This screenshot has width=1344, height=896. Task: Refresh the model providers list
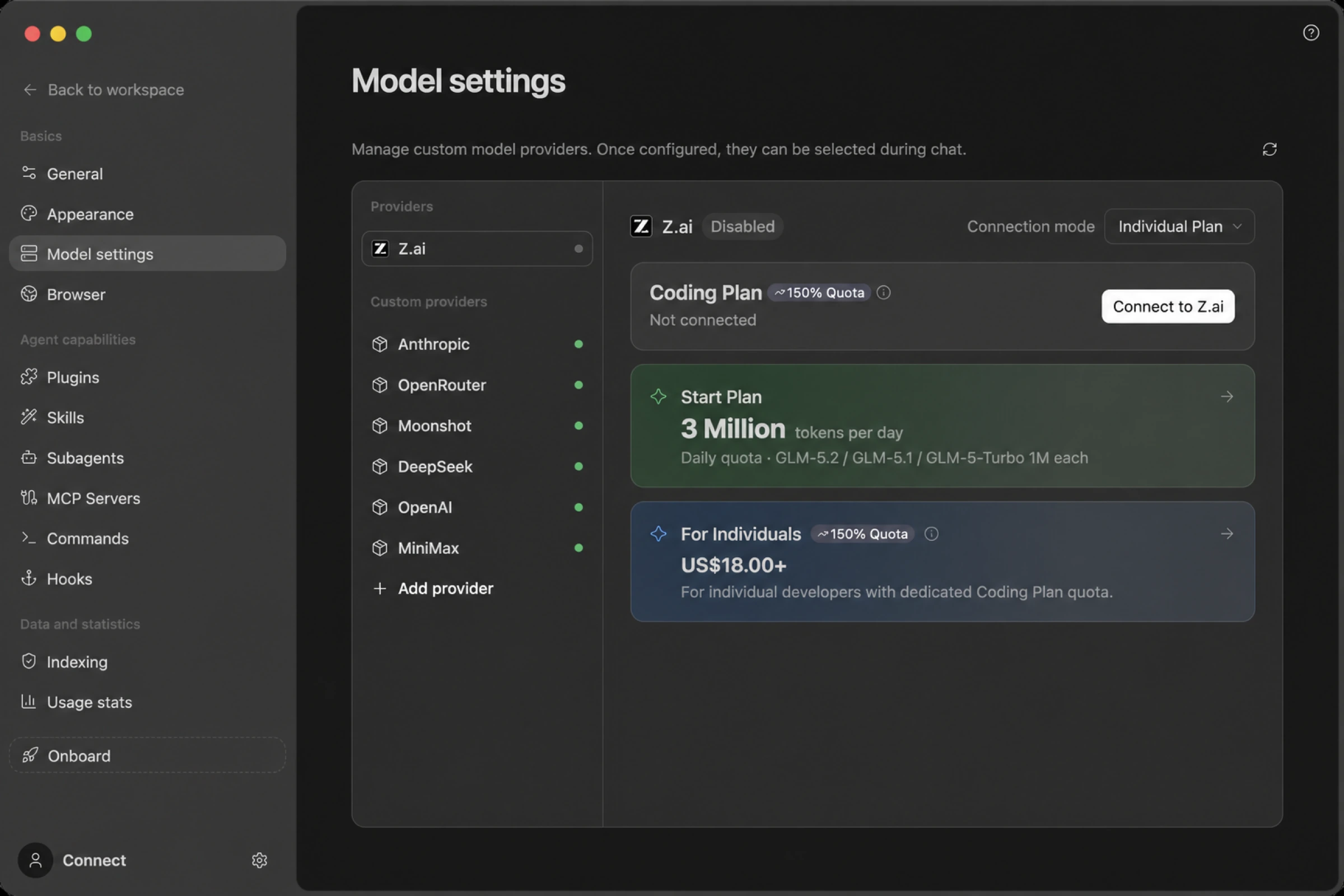(1270, 149)
